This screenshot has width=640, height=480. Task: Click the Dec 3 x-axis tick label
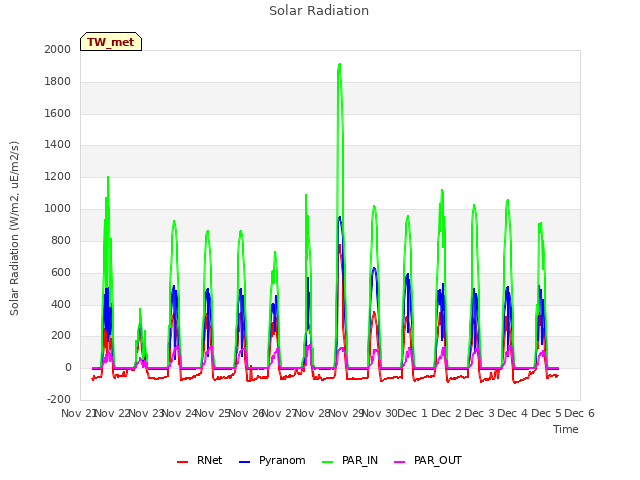pos(479,413)
